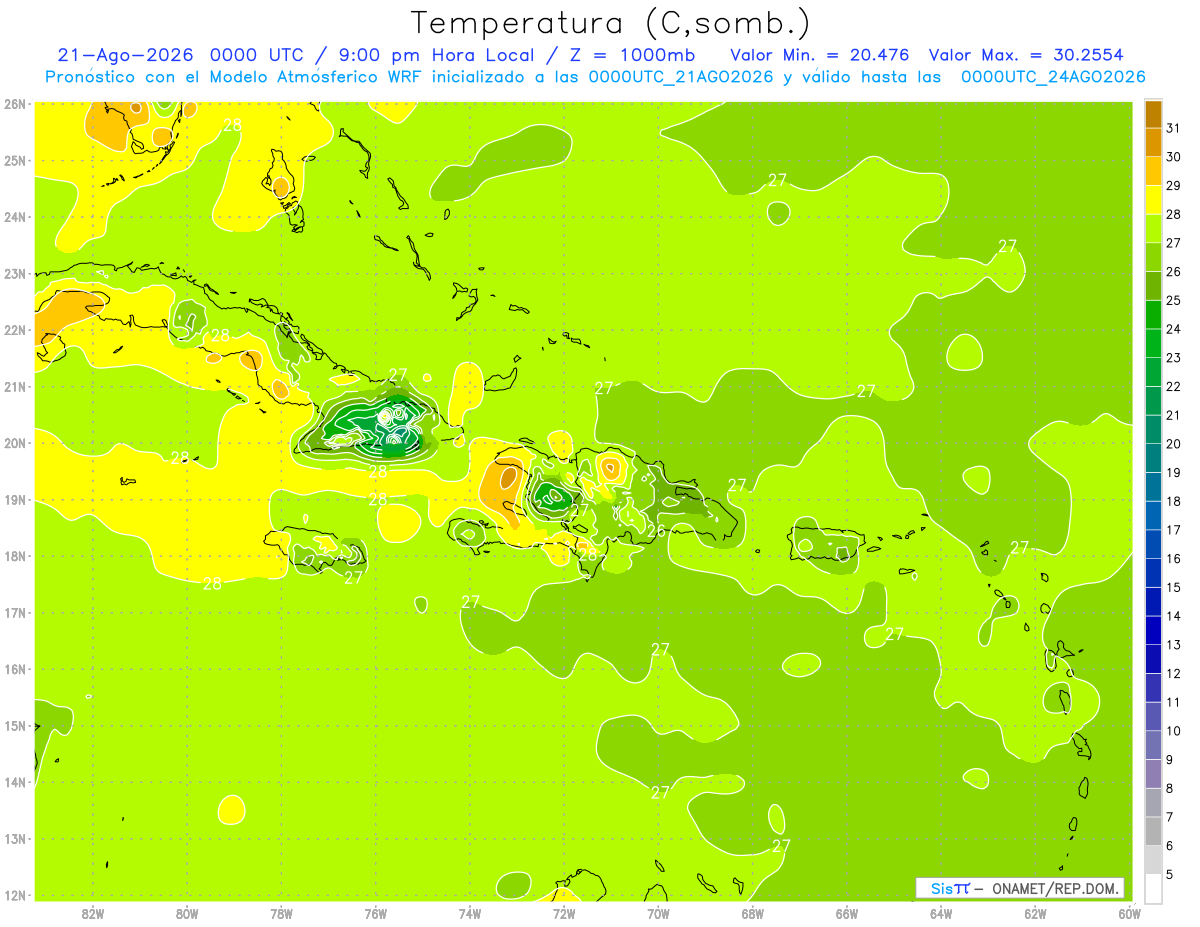Viewport: 1200px width, 927px height.
Task: Click the "5" label on the color scale
Action: (x=1171, y=875)
